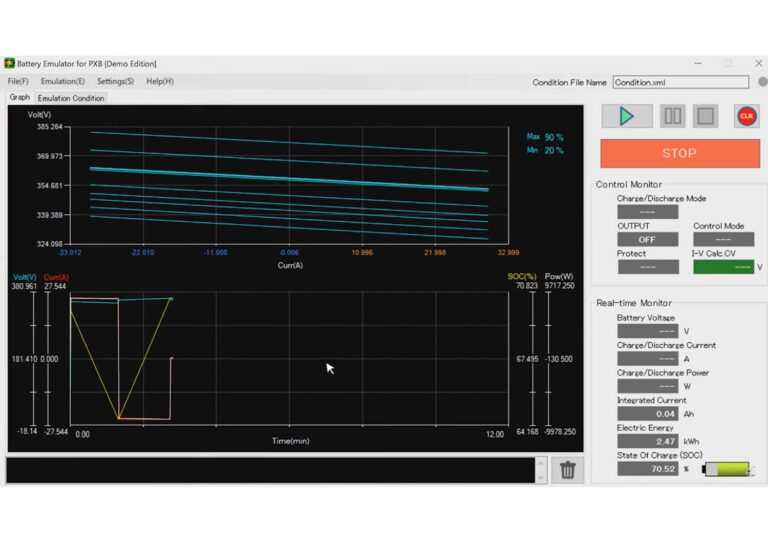Pause emulation with the pause button
The image size is (768, 543).
pyautogui.click(x=672, y=116)
